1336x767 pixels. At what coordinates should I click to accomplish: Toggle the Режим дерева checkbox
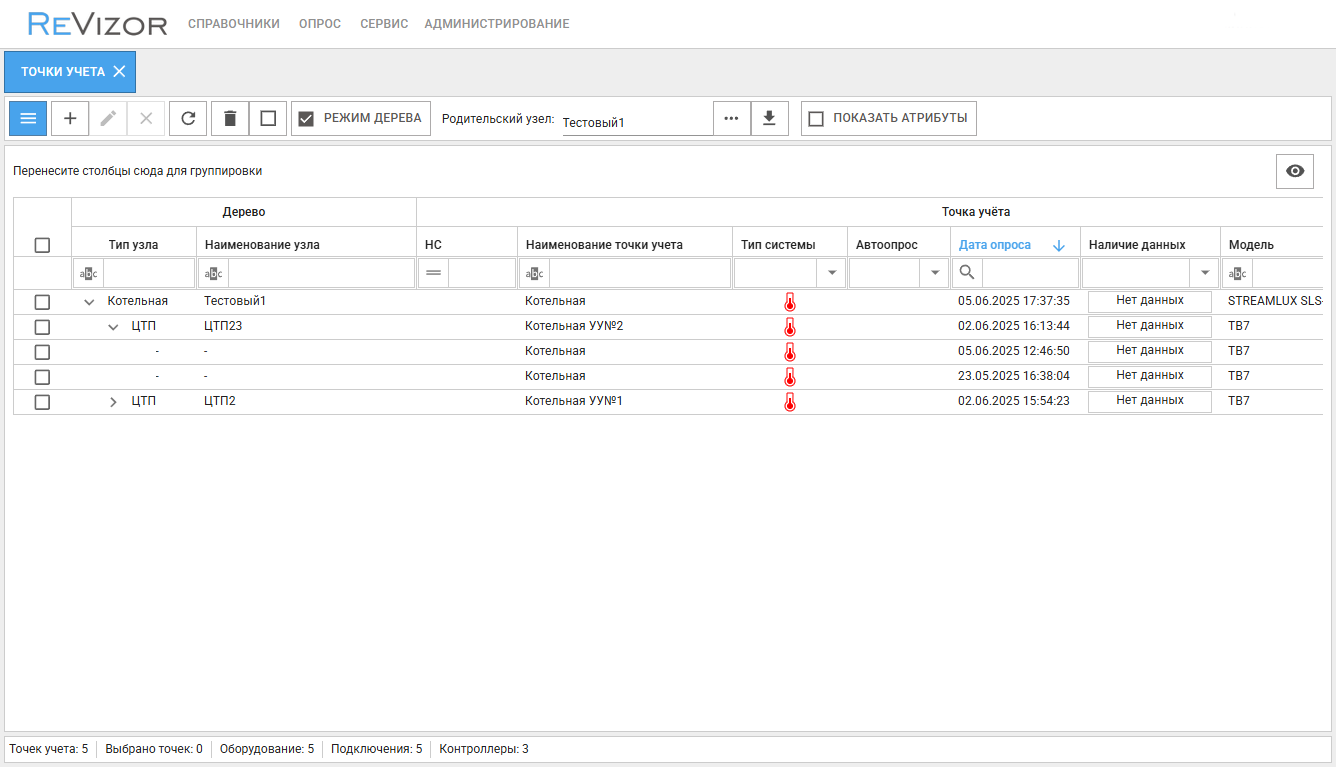click(x=307, y=118)
